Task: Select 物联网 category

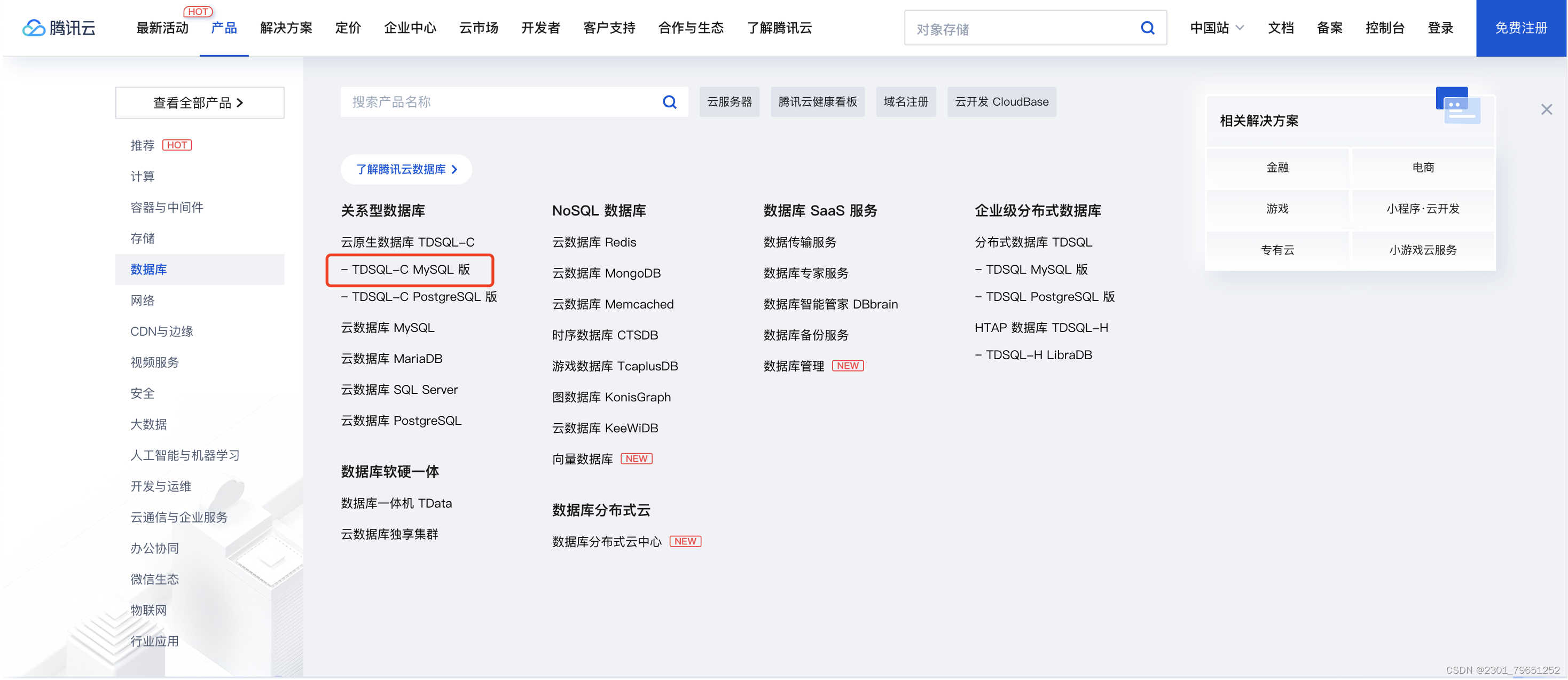Action: 148,611
